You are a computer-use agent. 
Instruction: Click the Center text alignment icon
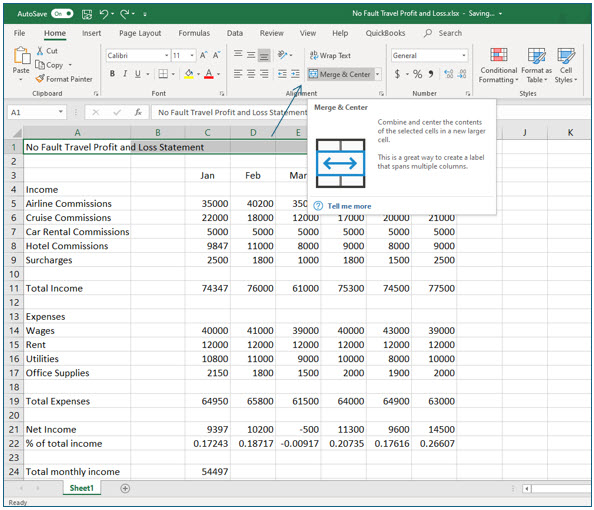(x=251, y=74)
